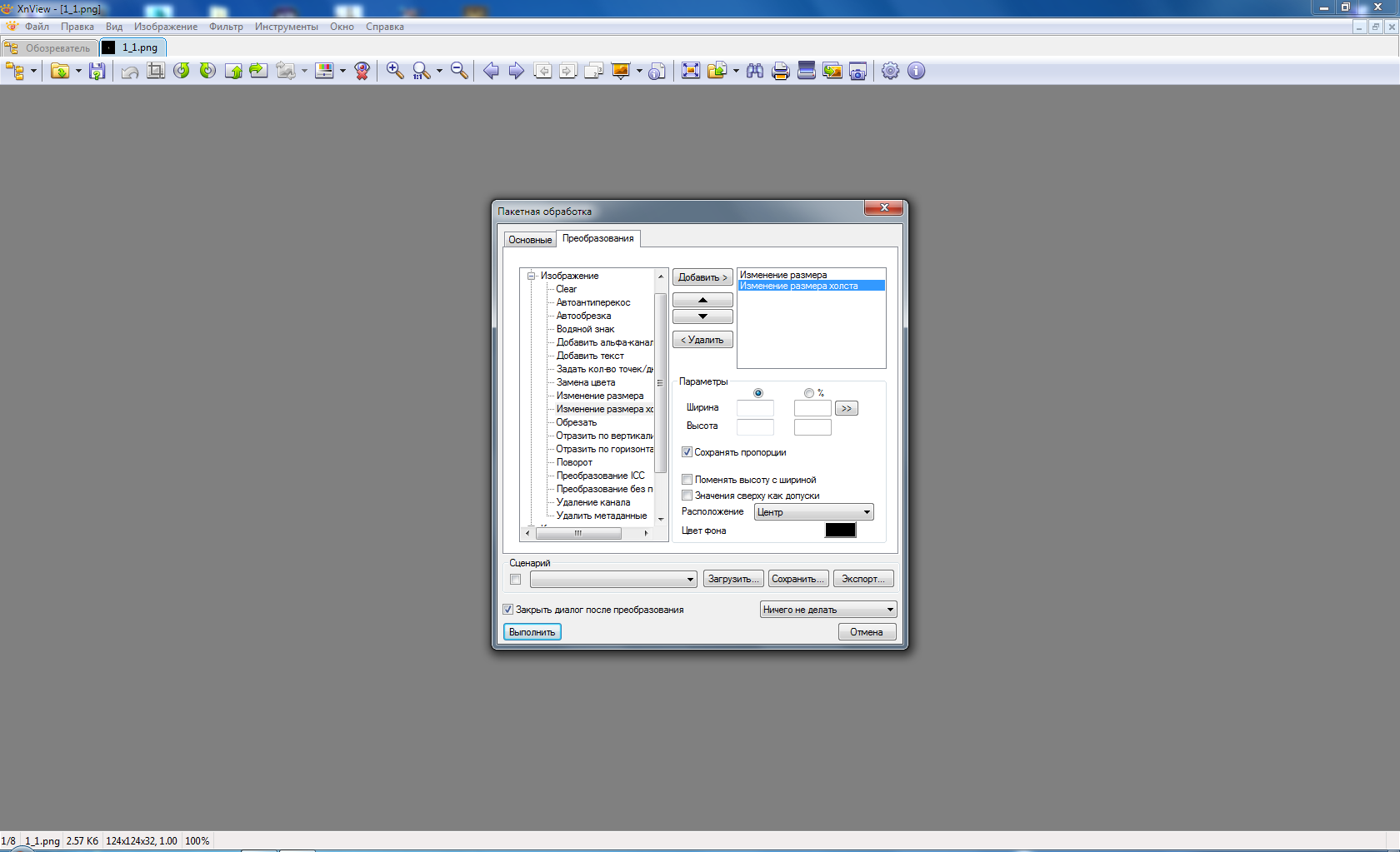Viewport: 1400px width, 852px height.
Task: Open the 'Расположение' Центр dropdown
Action: pyautogui.click(x=813, y=512)
